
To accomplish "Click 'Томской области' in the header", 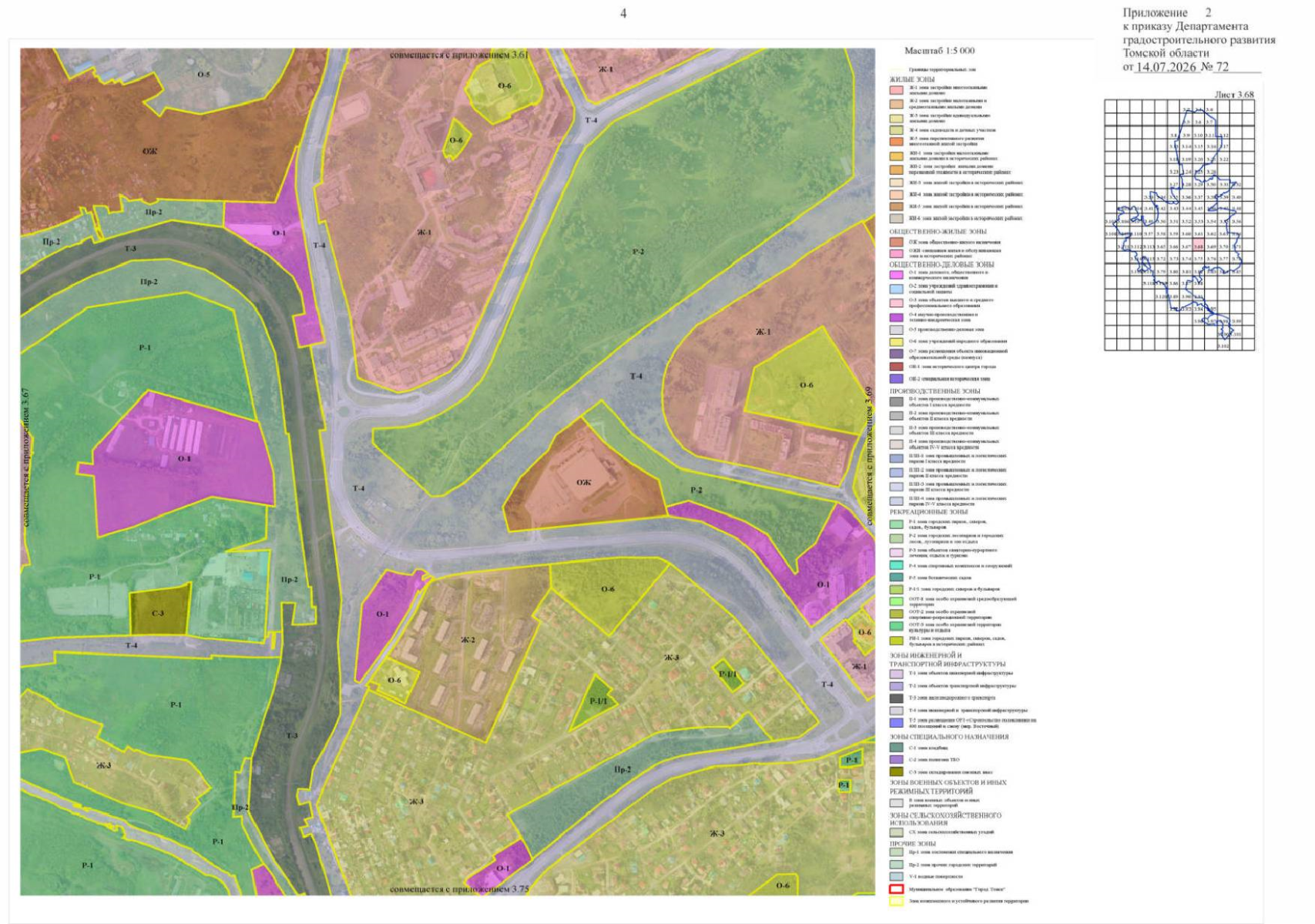I will (1166, 53).
